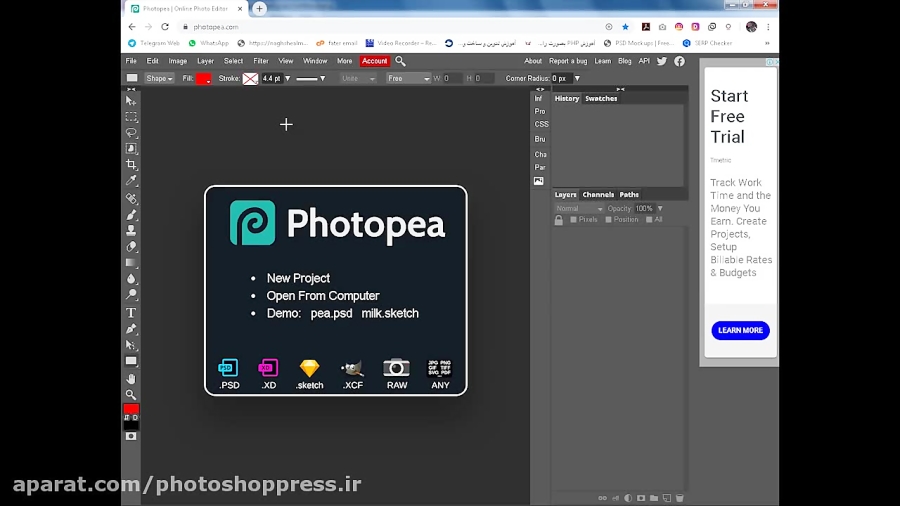Select the Spot Healing Brush tool
Screen dimensions: 900x506
pyautogui.click(x=131, y=198)
